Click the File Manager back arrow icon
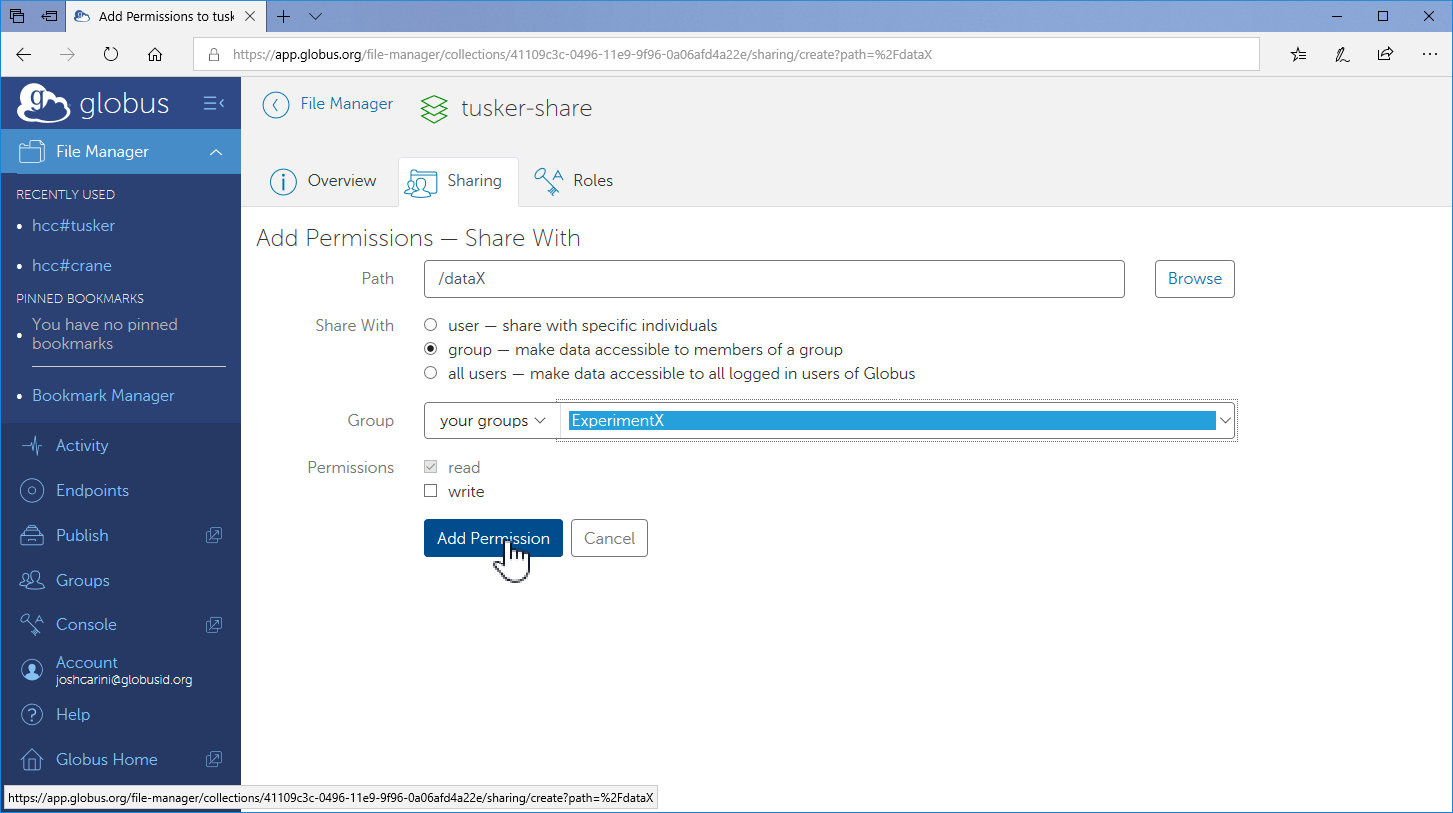 point(276,105)
